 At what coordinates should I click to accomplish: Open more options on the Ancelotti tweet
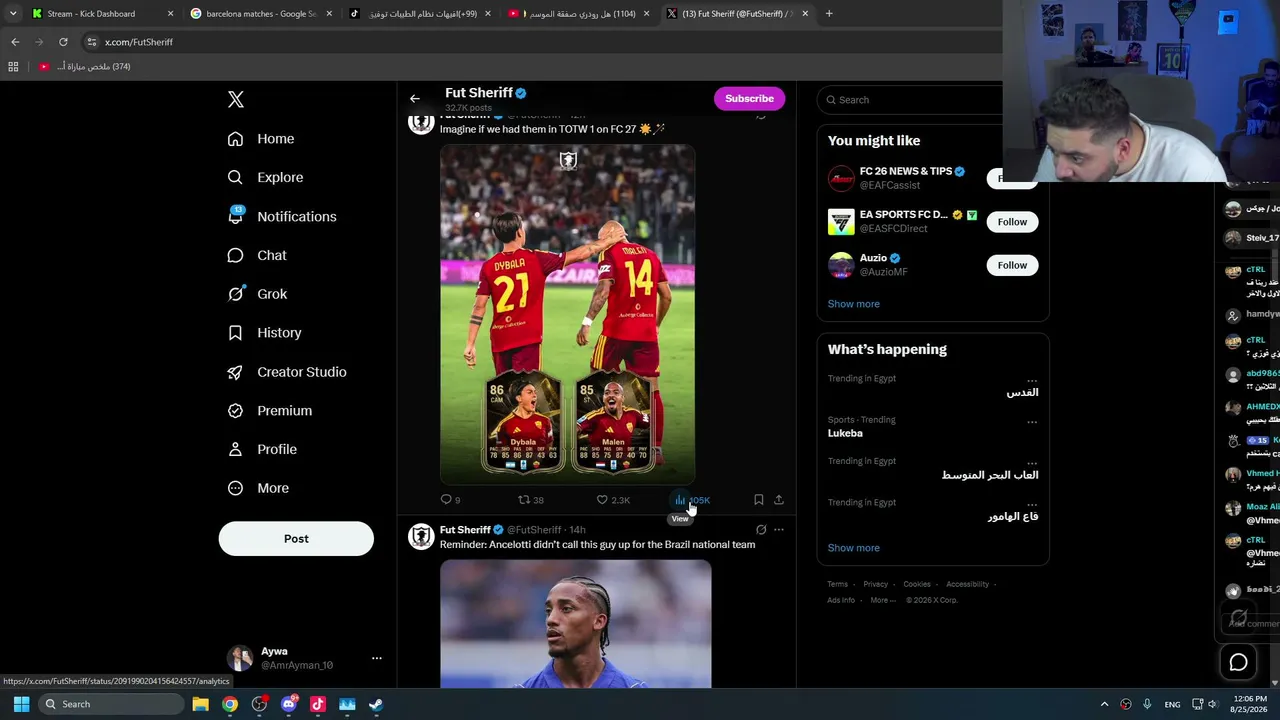pos(779,530)
